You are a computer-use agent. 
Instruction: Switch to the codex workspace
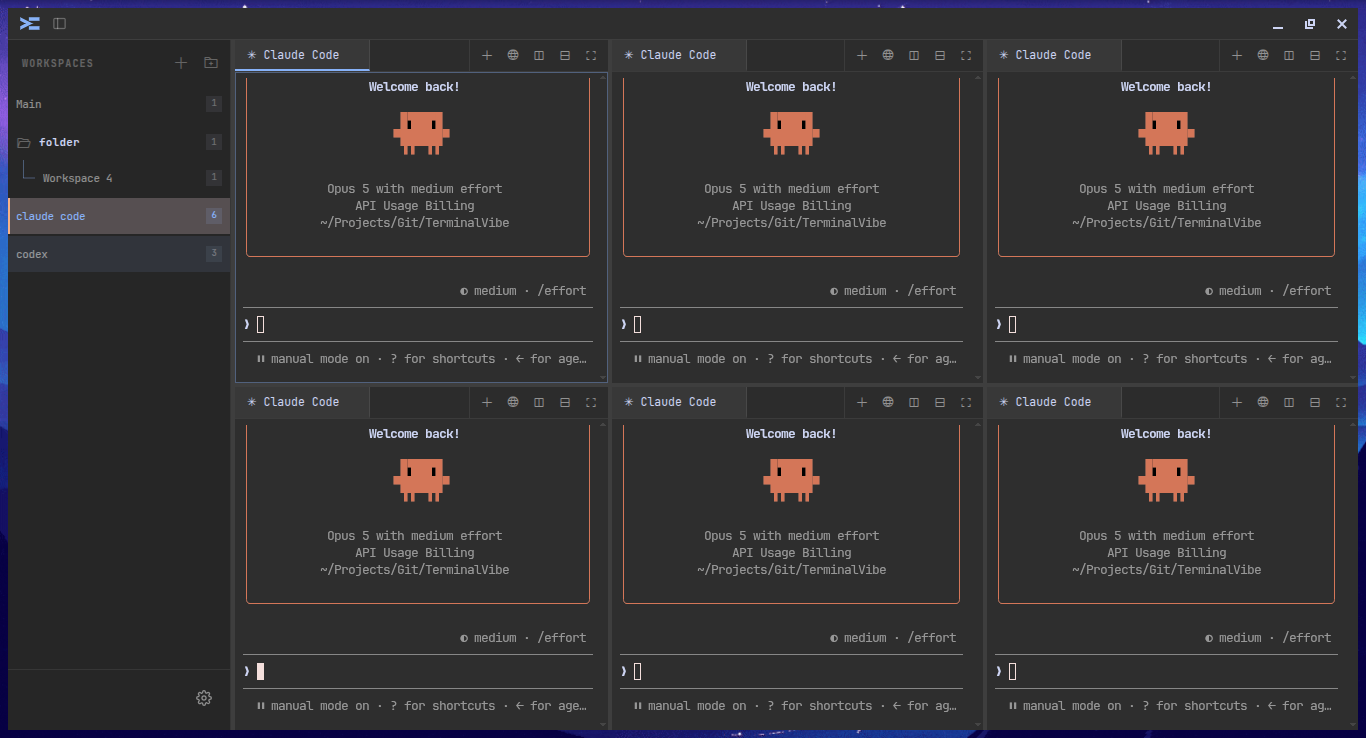[119, 254]
